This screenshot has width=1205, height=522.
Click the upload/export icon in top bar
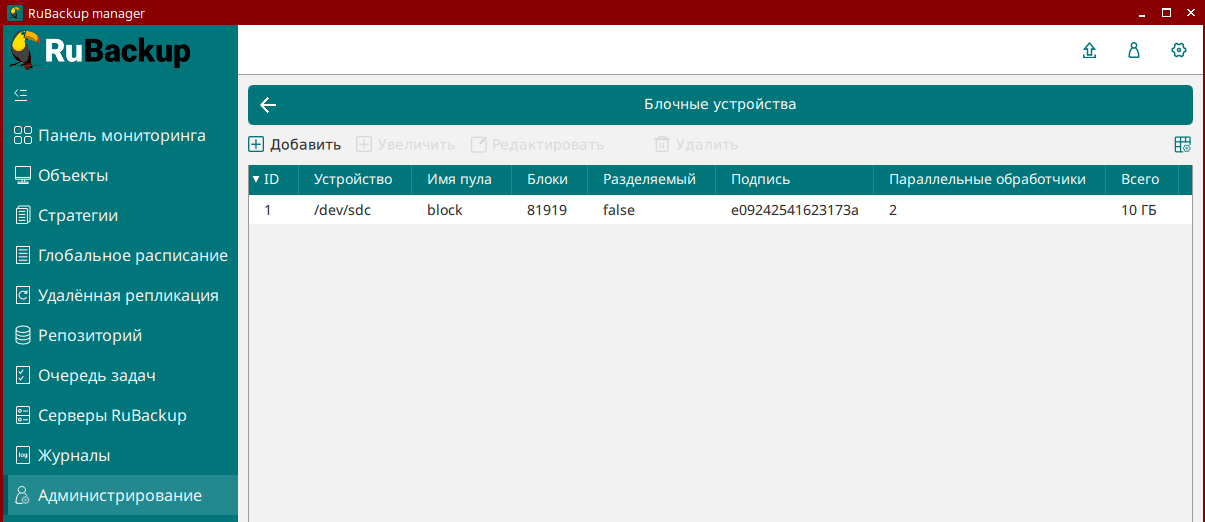coord(1090,50)
